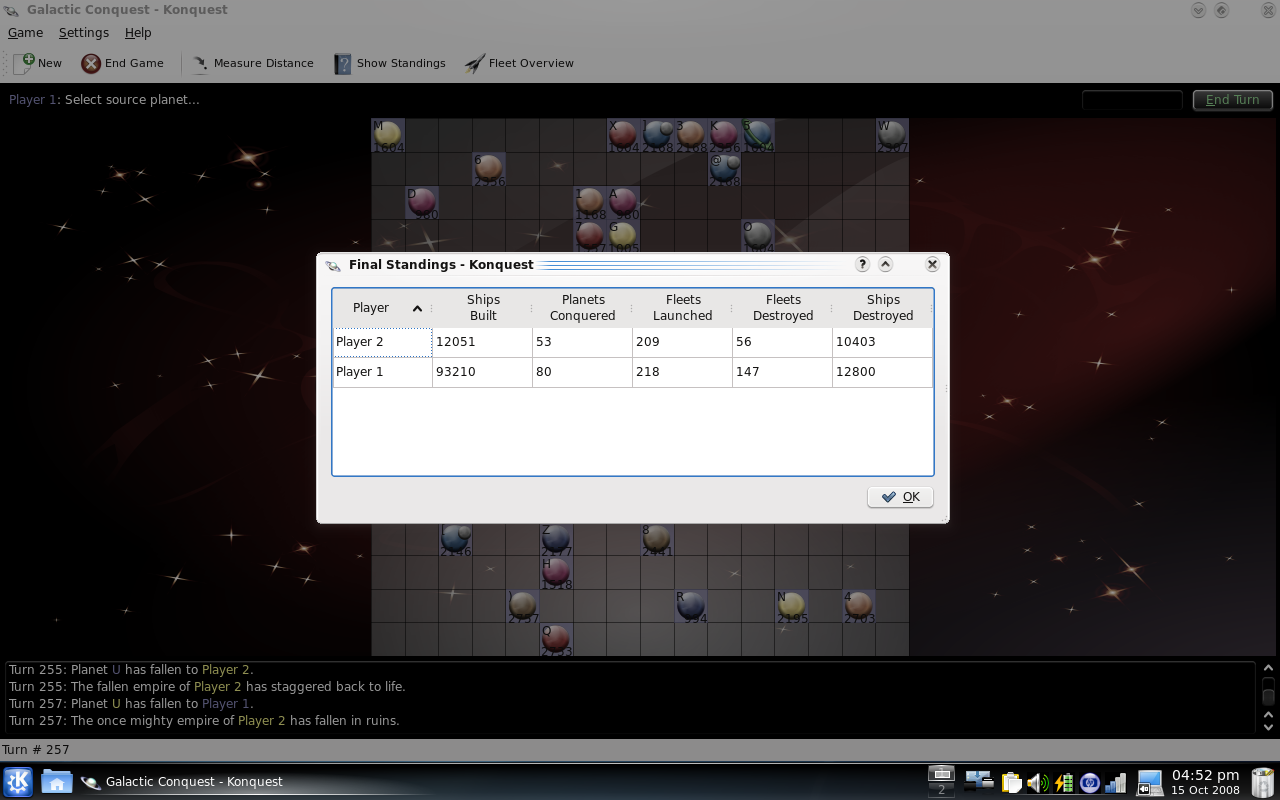Open the clipboard tray icon
The image size is (1280, 800).
point(1011,782)
